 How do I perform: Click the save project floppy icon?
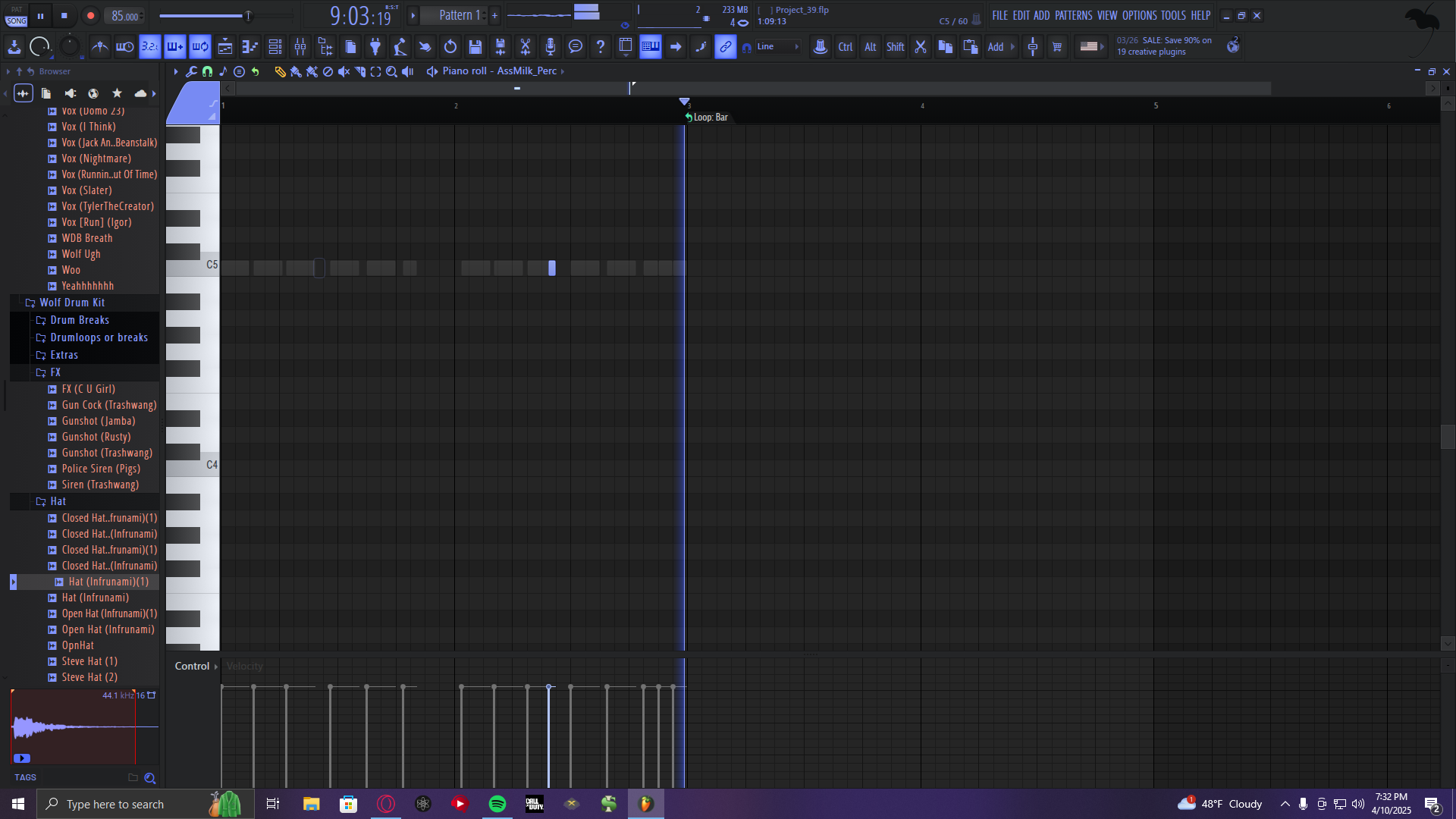(475, 47)
